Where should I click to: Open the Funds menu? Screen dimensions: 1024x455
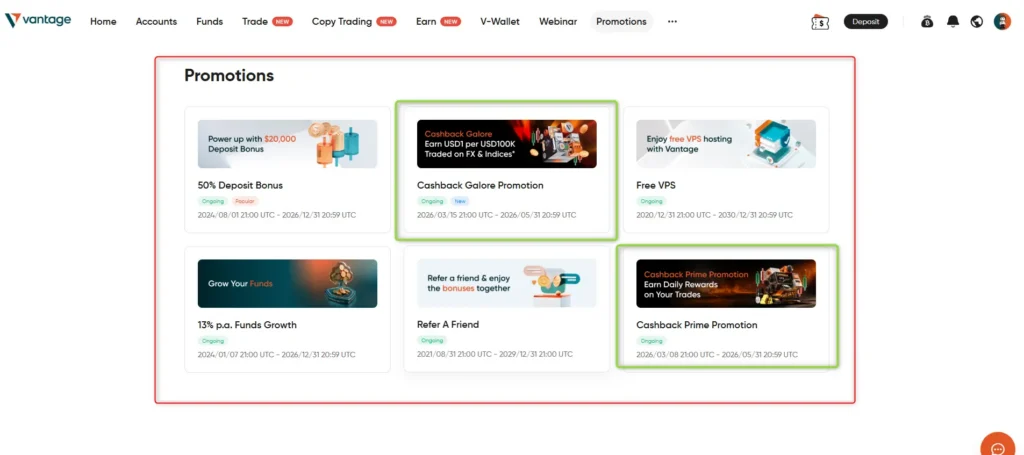[x=209, y=22]
